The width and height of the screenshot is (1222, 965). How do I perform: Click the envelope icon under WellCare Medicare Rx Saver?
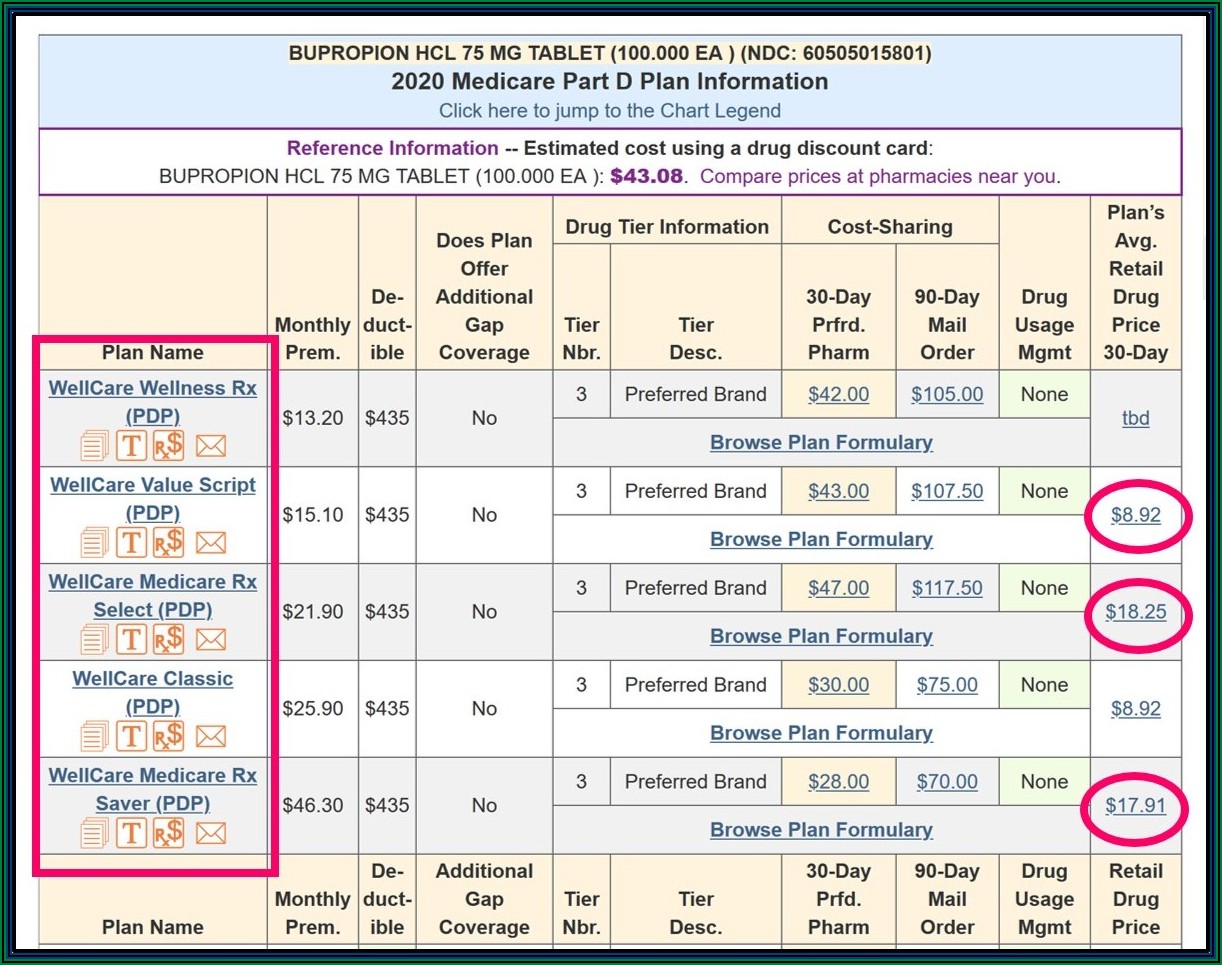coord(210,833)
